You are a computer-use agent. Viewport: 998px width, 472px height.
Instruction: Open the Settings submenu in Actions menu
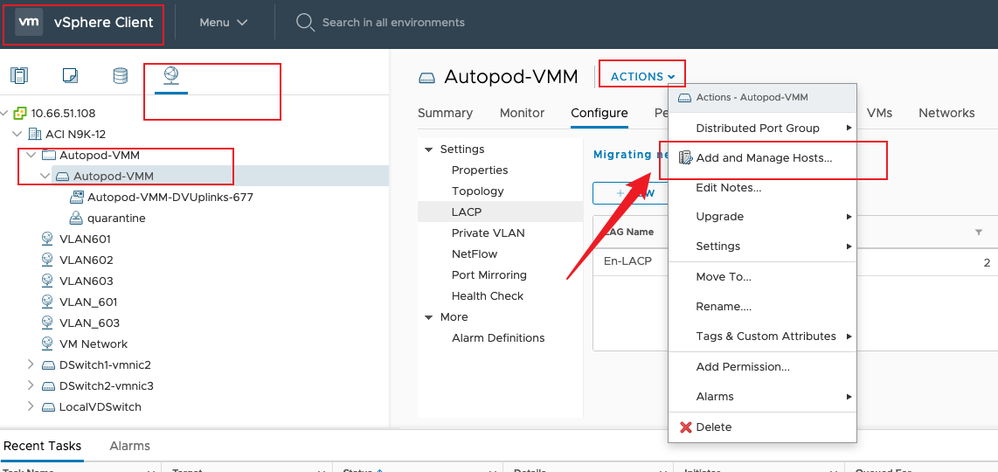[x=762, y=246]
